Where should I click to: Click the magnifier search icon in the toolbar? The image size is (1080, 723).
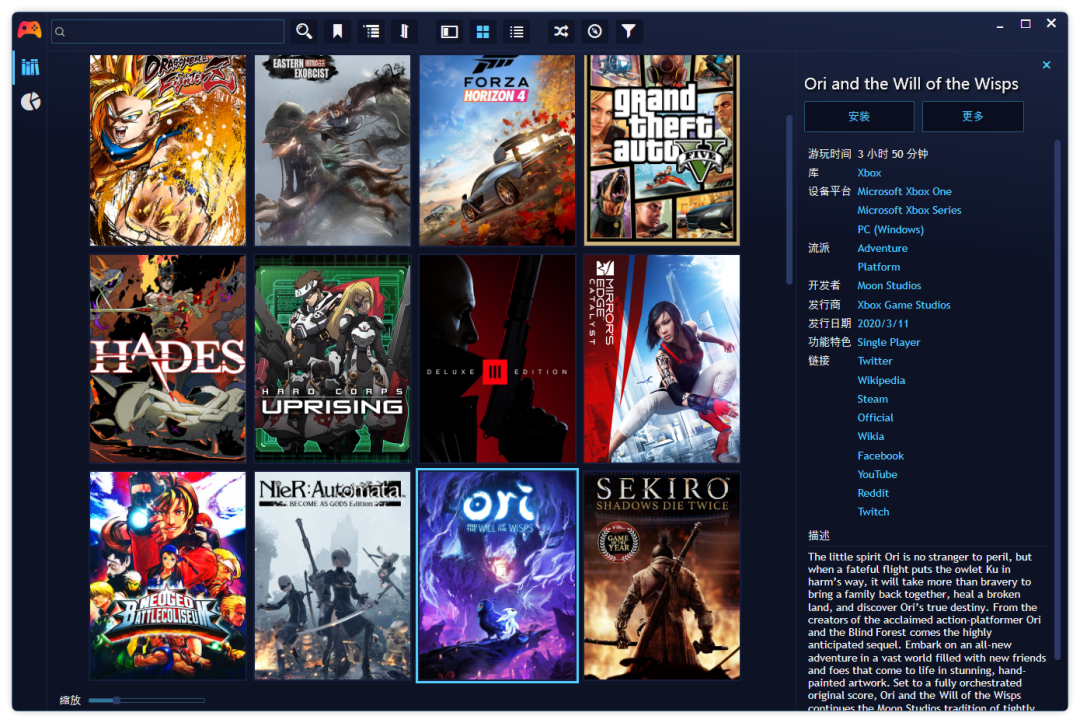coord(304,31)
